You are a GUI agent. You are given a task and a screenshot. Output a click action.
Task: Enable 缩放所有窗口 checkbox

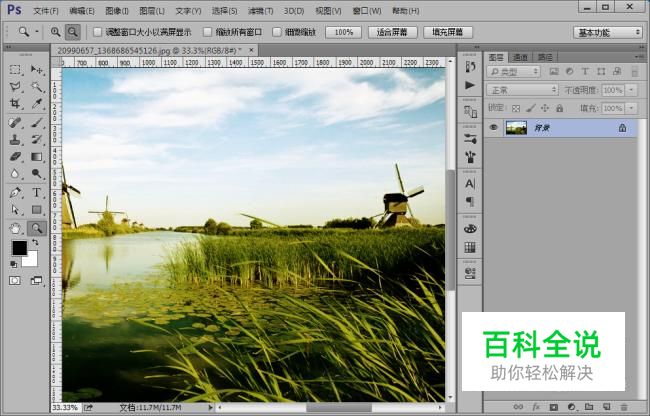[208, 32]
